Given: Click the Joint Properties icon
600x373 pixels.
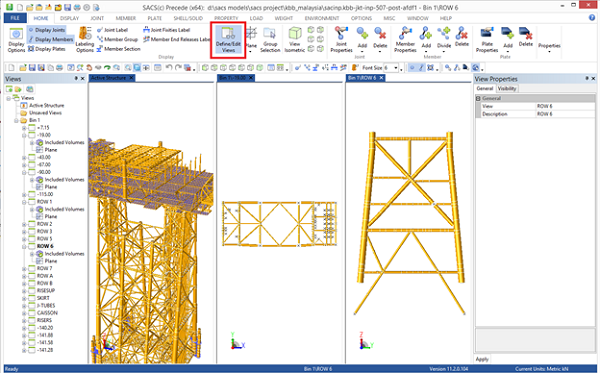Looking at the screenshot, I should (x=341, y=39).
